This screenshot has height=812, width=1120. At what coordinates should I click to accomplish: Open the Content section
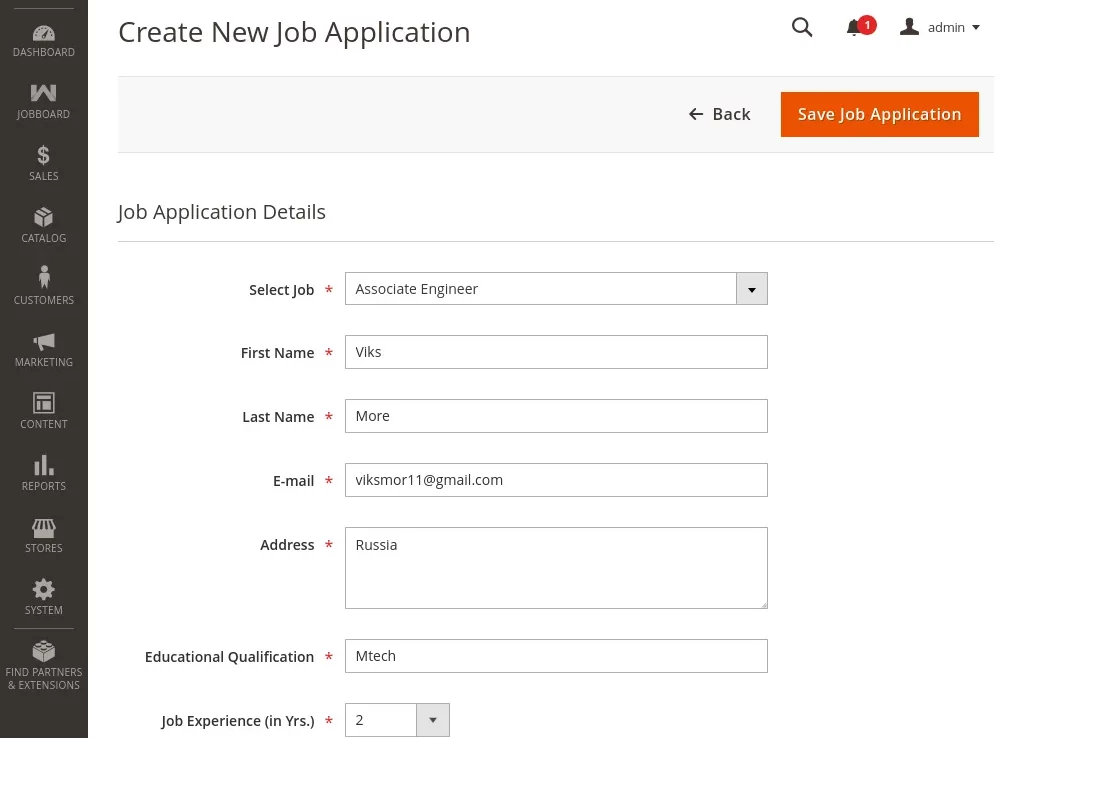point(43,411)
